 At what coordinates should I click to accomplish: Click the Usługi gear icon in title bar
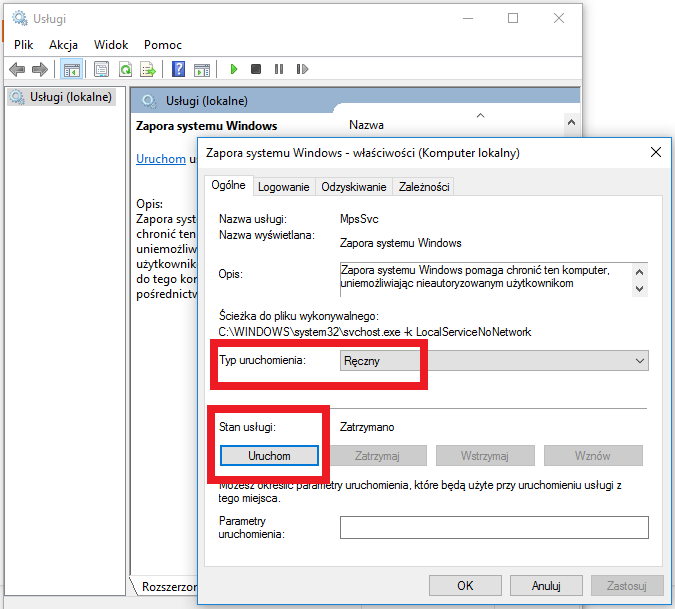point(20,18)
